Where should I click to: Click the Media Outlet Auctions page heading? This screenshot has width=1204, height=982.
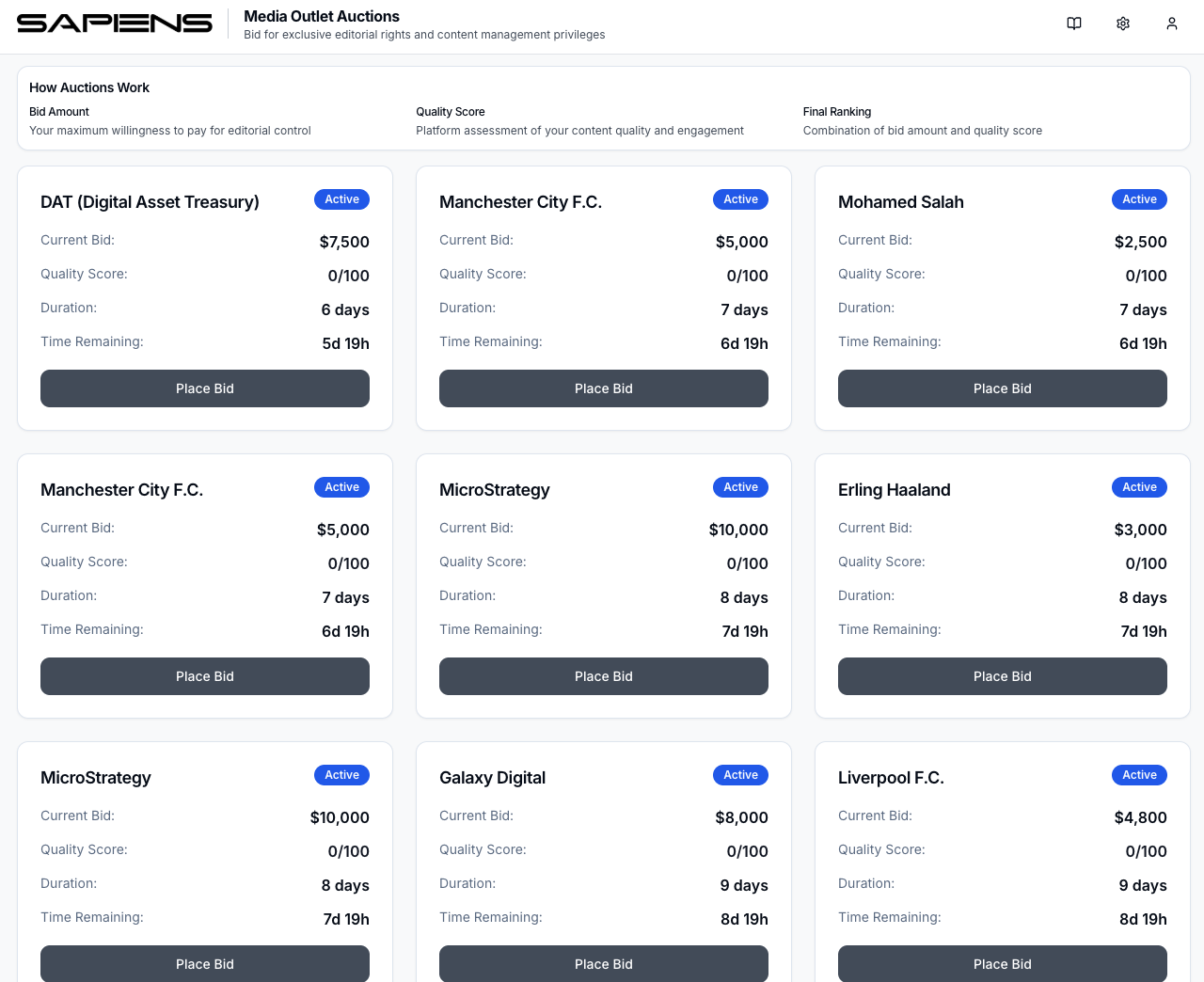[x=321, y=16]
